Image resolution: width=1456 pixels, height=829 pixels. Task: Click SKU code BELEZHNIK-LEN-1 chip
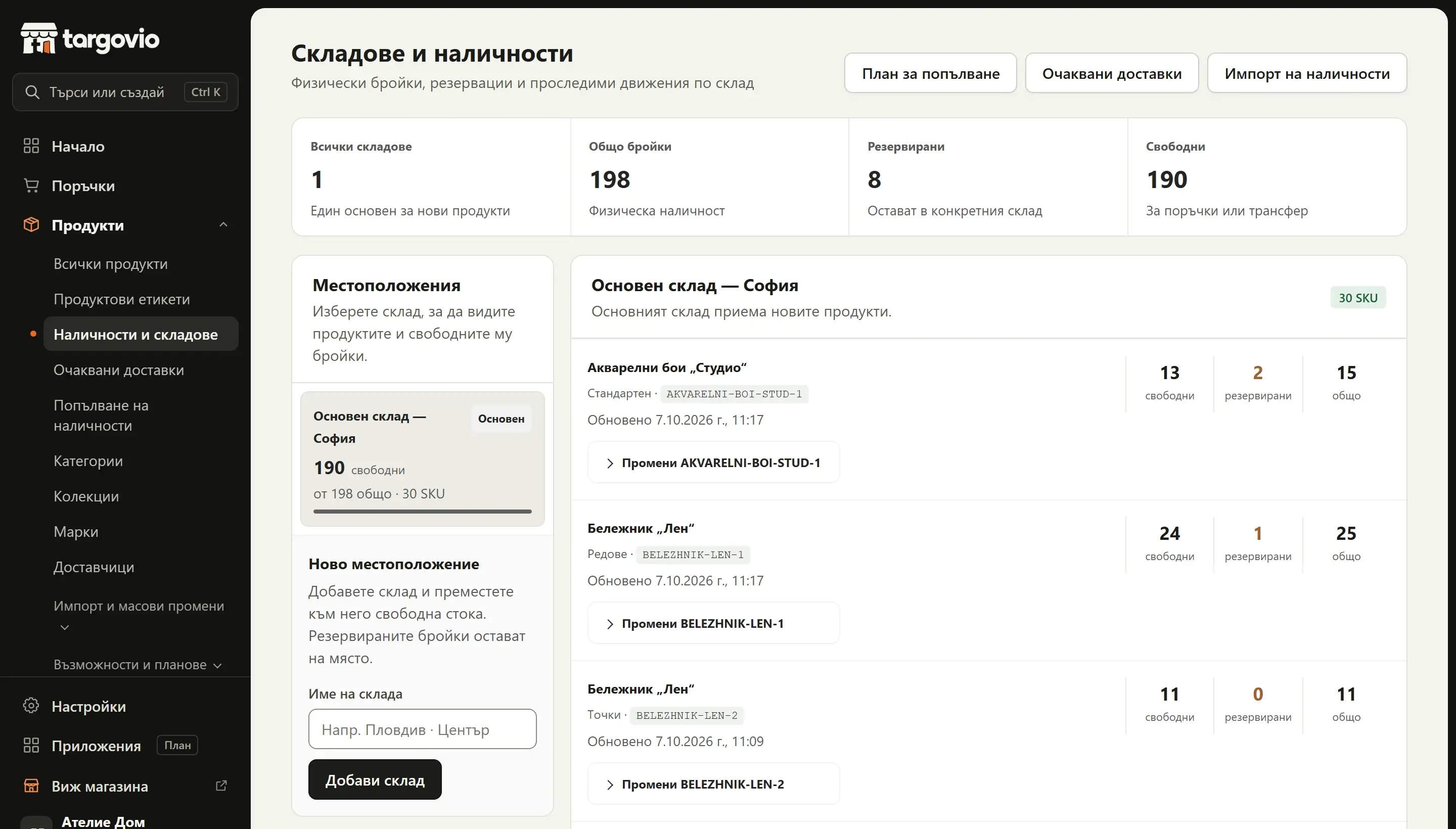693,554
